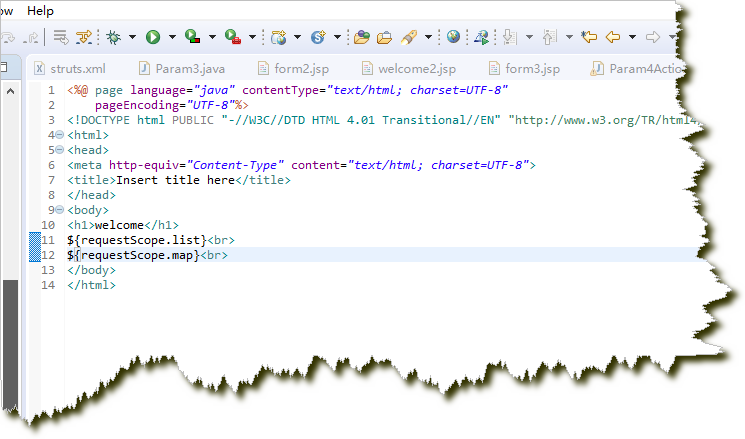Viewport: 745px width, 439px height.
Task: Click the up chevron in left panel
Action: [10, 91]
